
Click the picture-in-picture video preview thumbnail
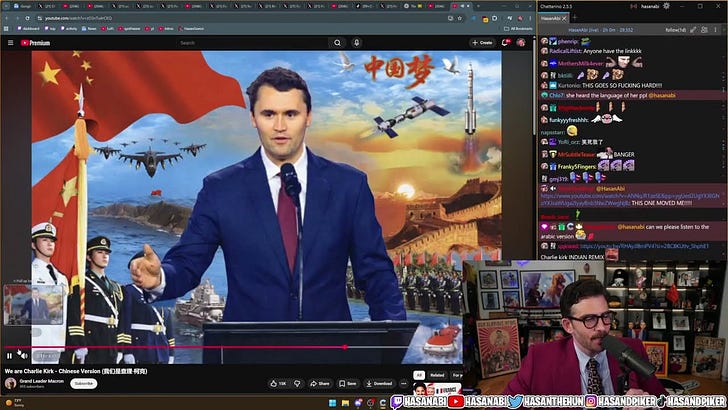[x=33, y=305]
